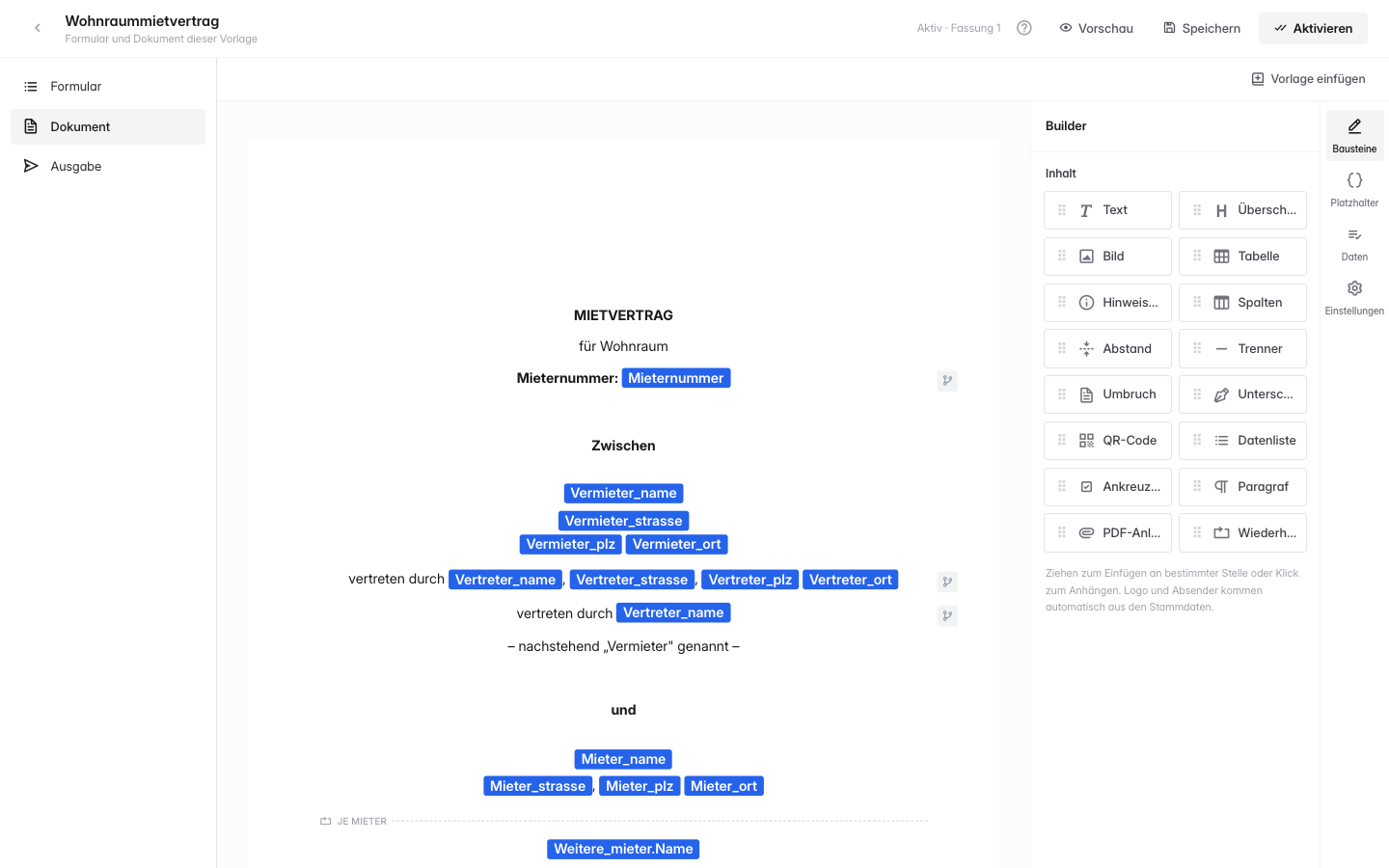Open the Vorschau preview
1389x868 pixels.
(1096, 28)
